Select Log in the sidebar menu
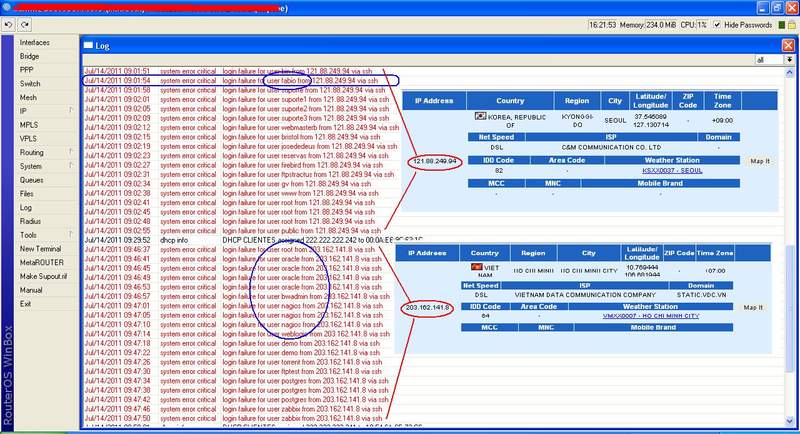 coord(26,208)
